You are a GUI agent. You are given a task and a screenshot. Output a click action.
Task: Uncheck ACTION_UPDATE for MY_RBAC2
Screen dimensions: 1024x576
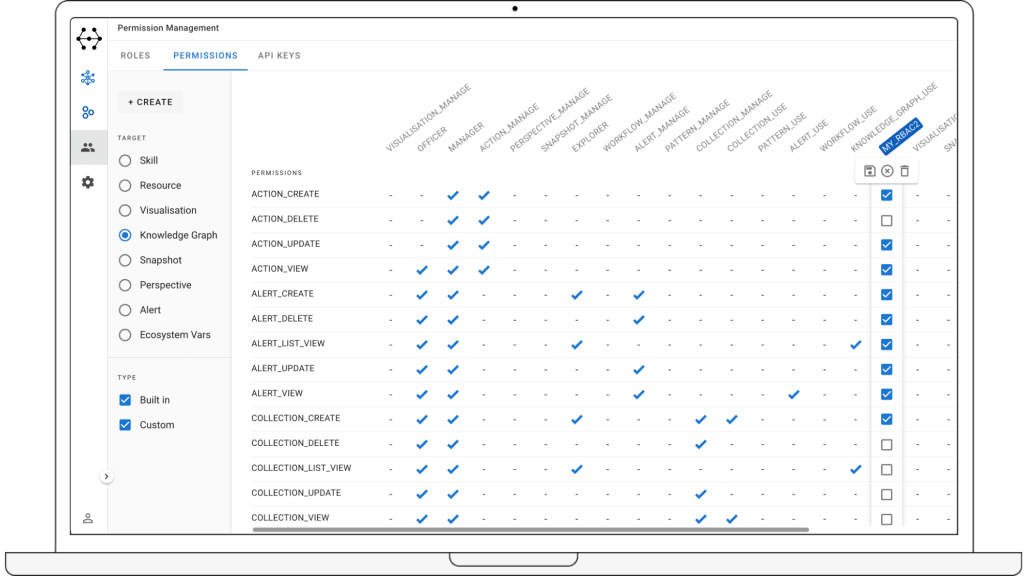click(x=886, y=245)
